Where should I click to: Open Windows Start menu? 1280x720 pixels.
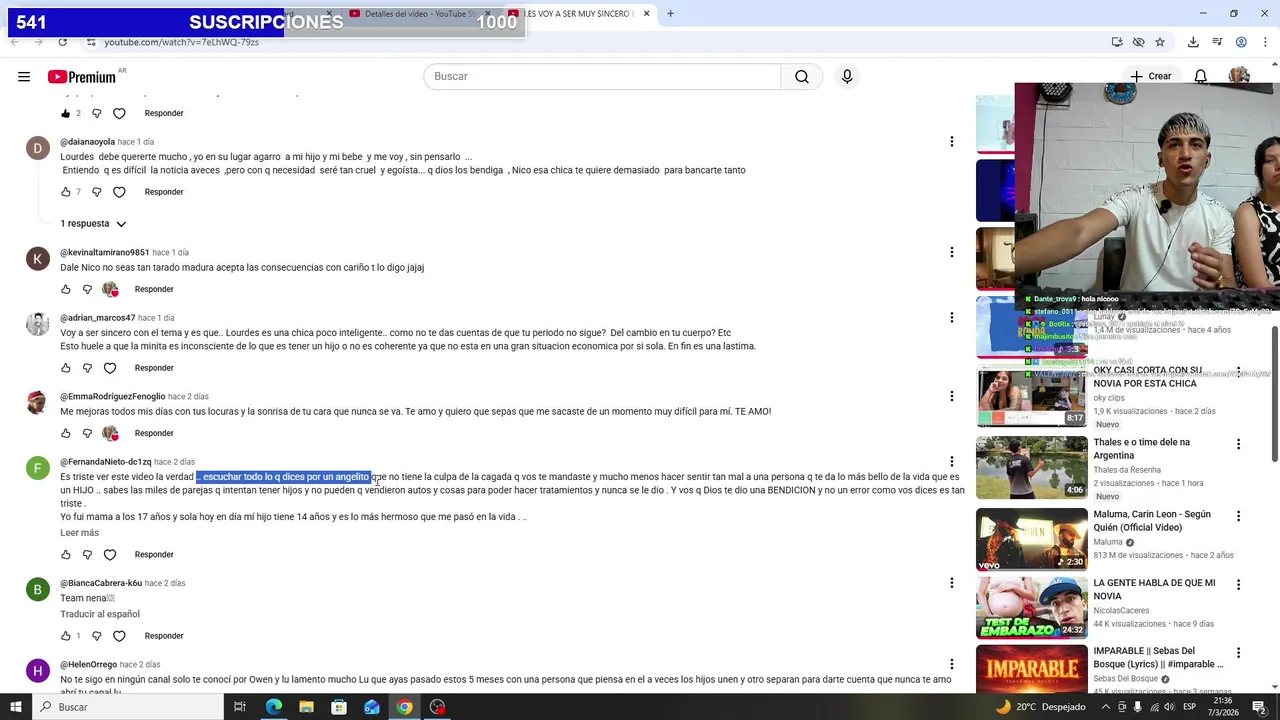16,707
